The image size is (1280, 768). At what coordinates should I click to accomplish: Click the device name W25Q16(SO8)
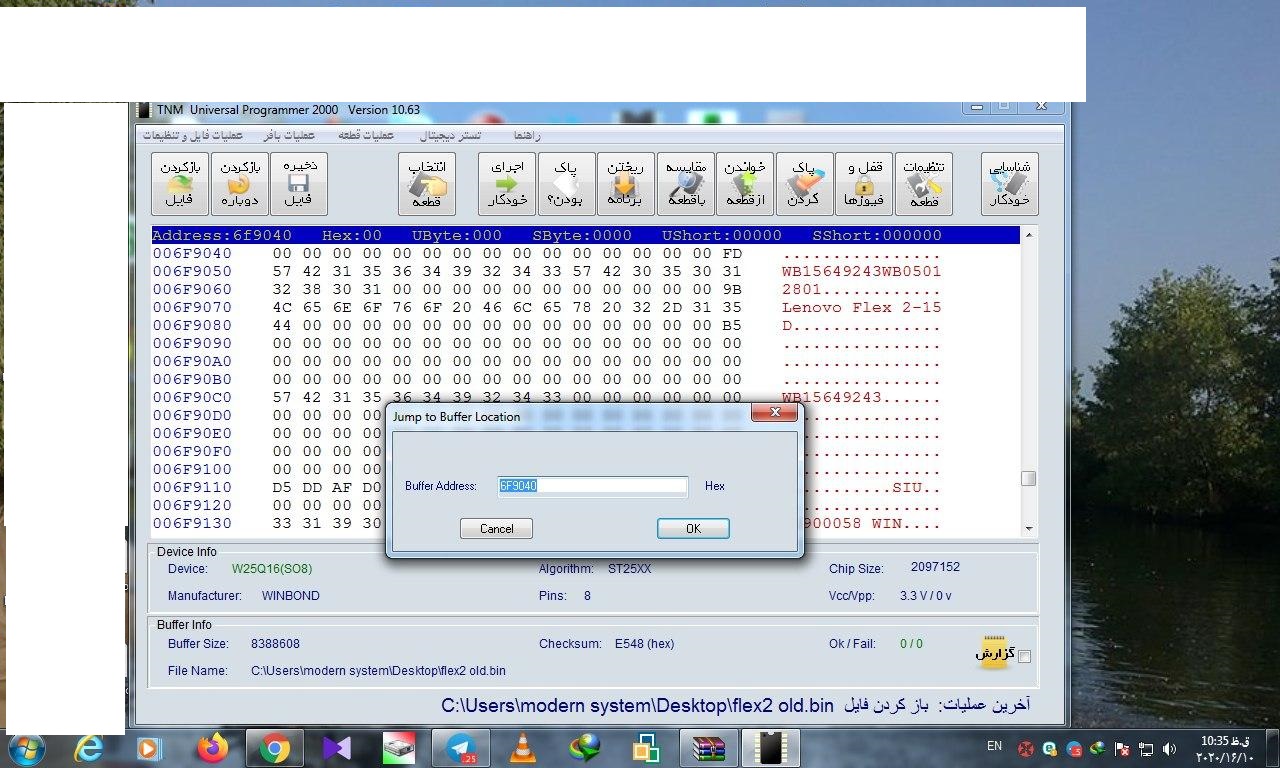coord(272,569)
